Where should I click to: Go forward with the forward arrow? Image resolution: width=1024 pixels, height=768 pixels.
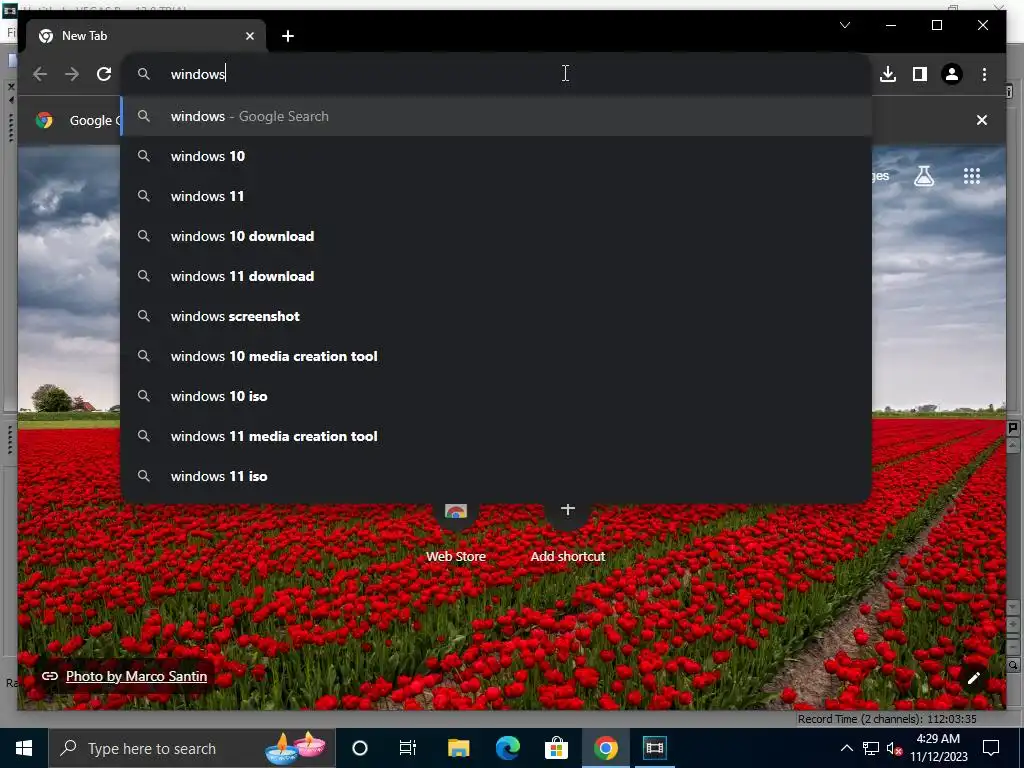72,74
